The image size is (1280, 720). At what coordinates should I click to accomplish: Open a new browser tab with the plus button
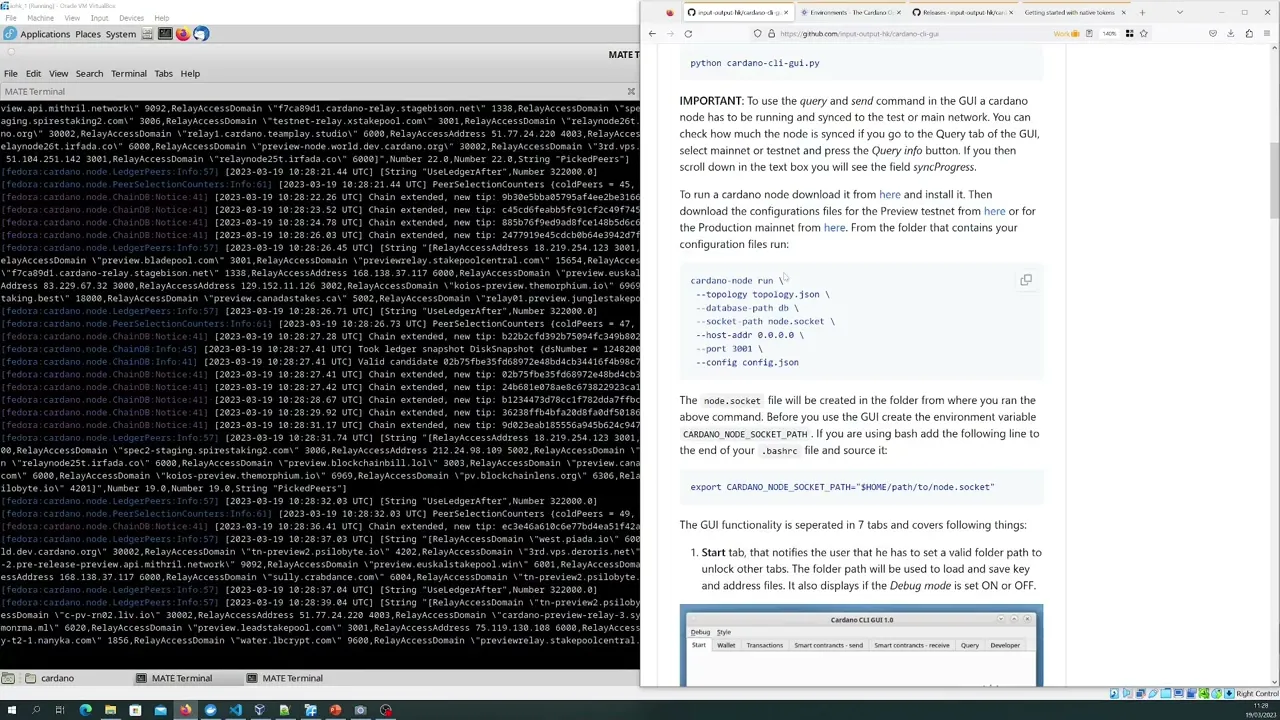[1141, 12]
